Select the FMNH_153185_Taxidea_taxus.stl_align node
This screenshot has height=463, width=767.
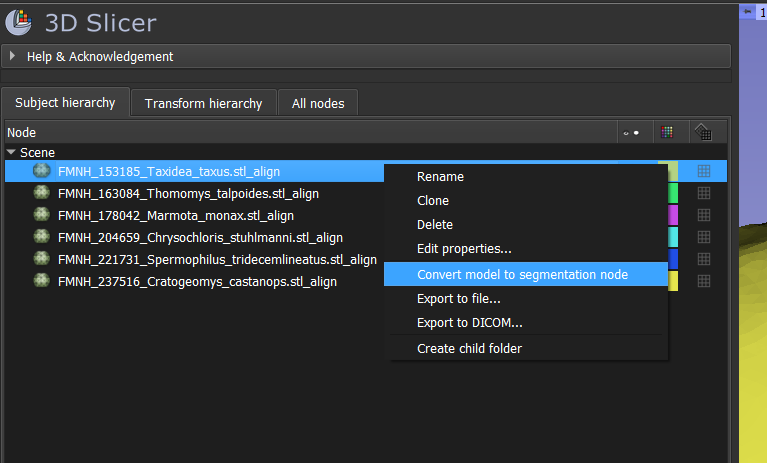point(169,172)
